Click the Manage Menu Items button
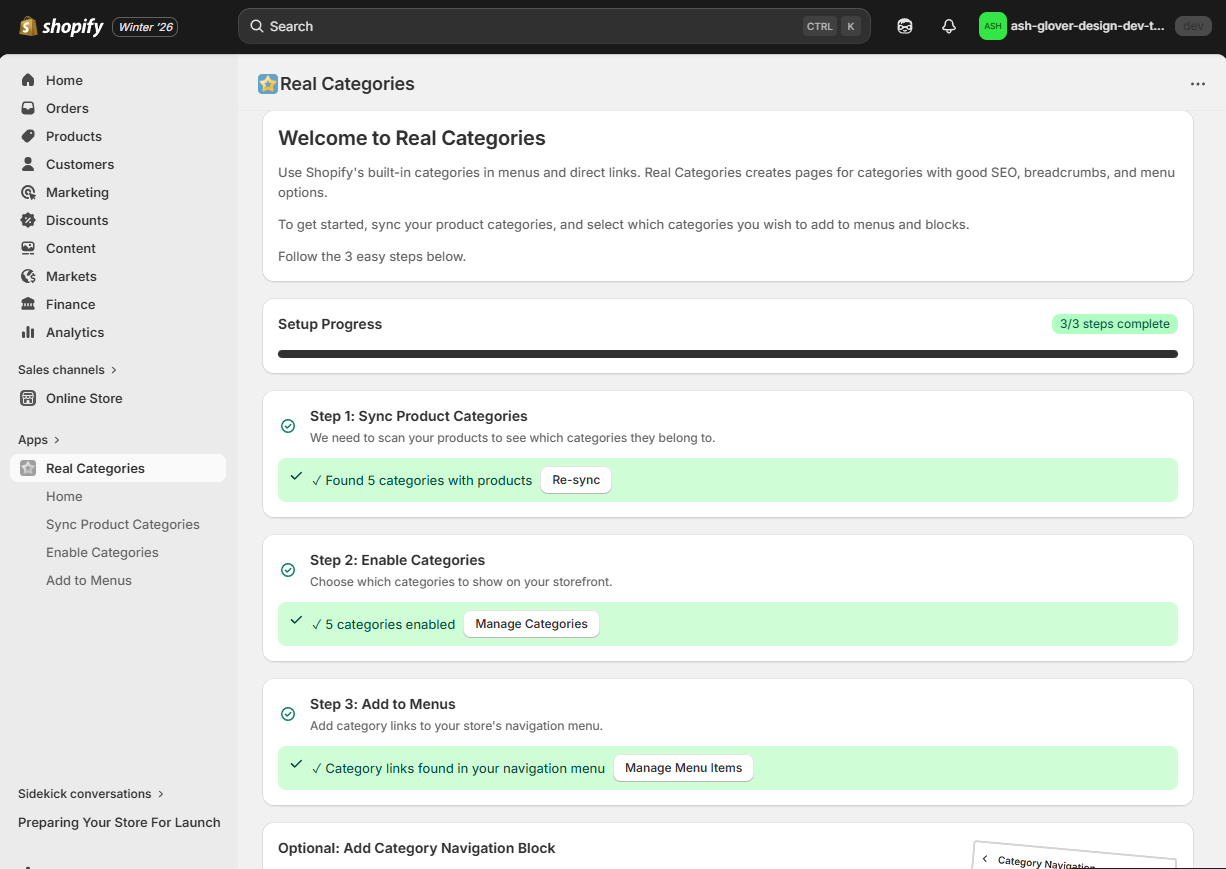1226x869 pixels. tap(683, 767)
